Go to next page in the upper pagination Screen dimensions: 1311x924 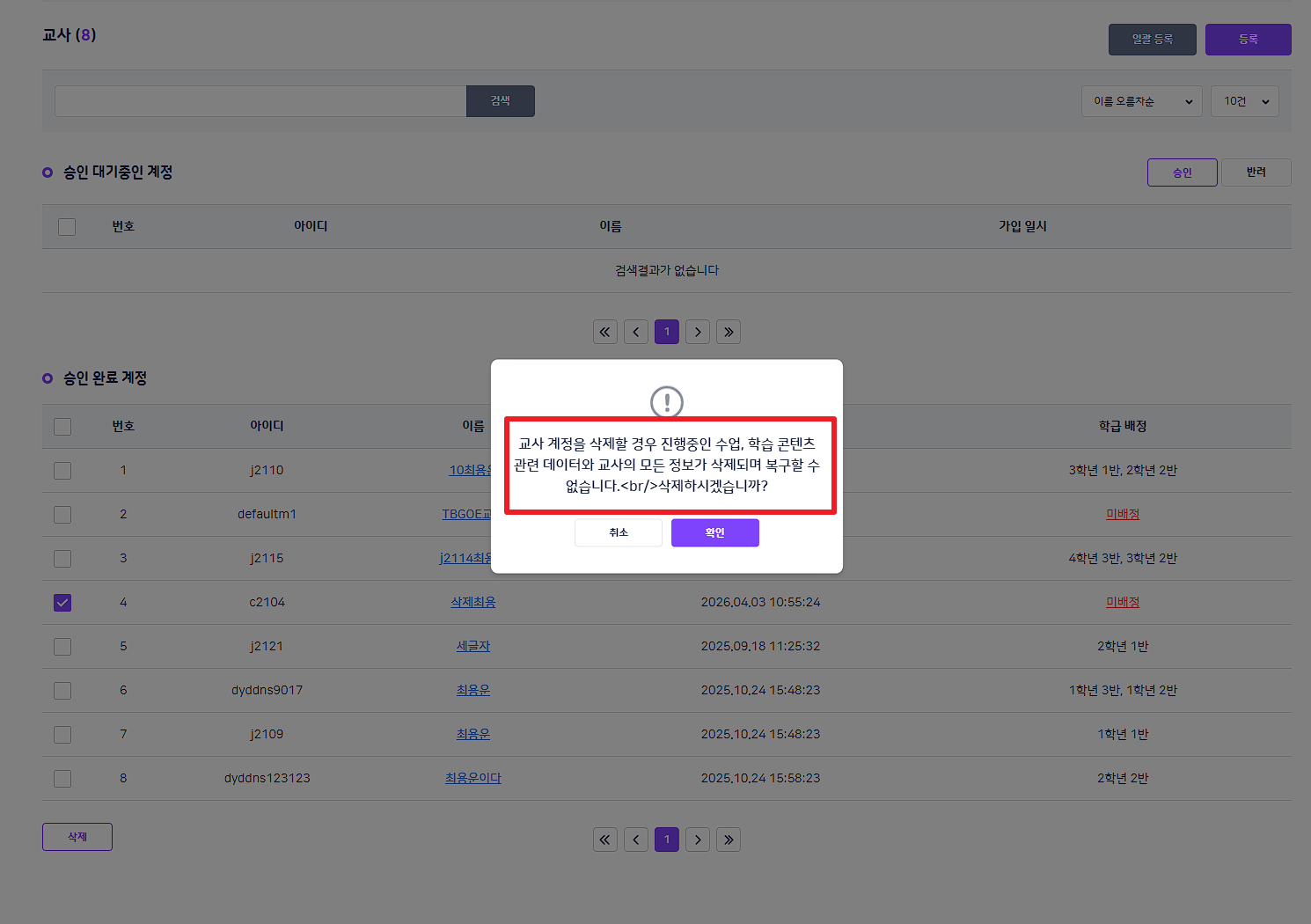point(698,332)
